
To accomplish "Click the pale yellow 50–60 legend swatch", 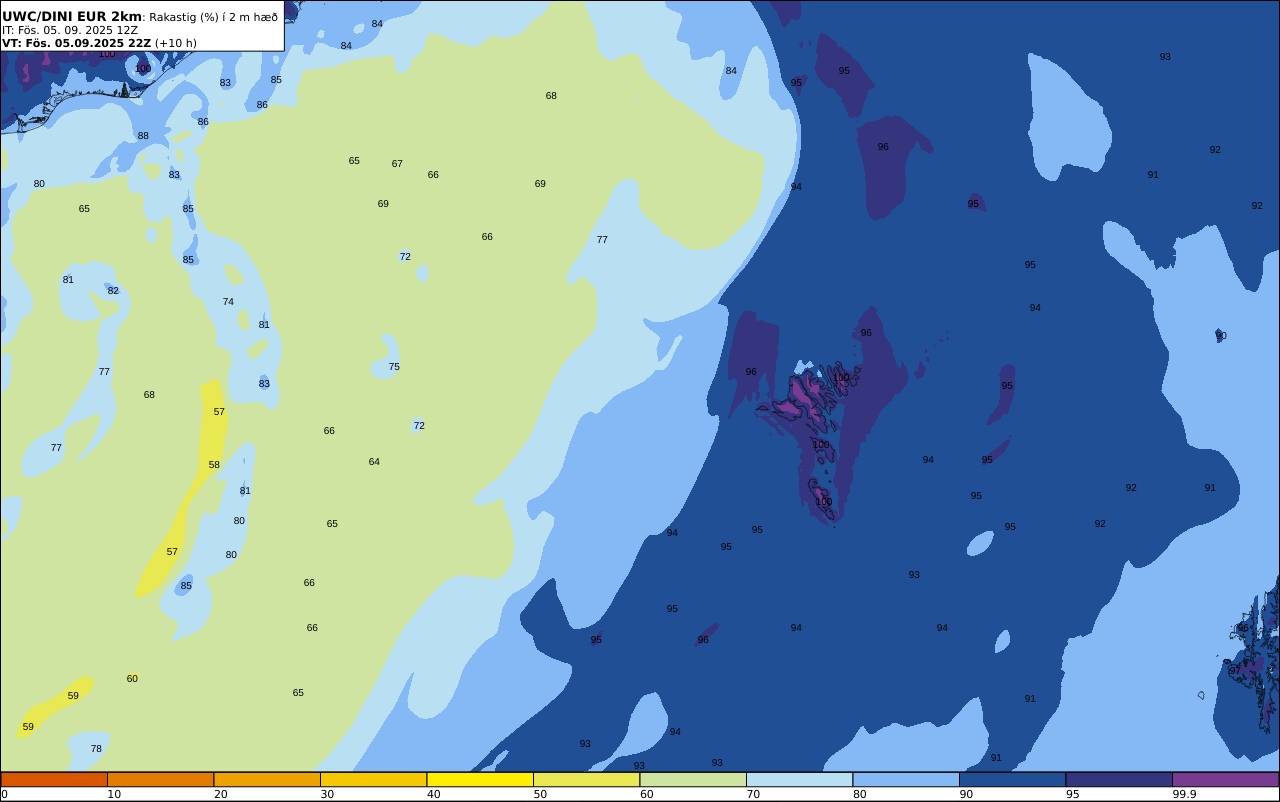I will pos(586,779).
